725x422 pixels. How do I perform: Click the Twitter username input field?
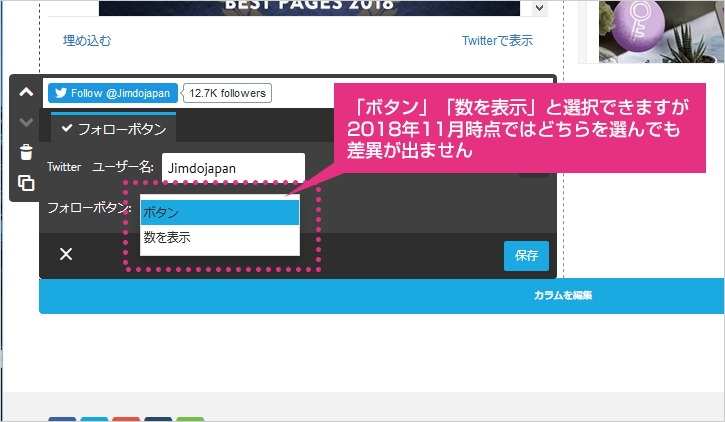point(233,168)
